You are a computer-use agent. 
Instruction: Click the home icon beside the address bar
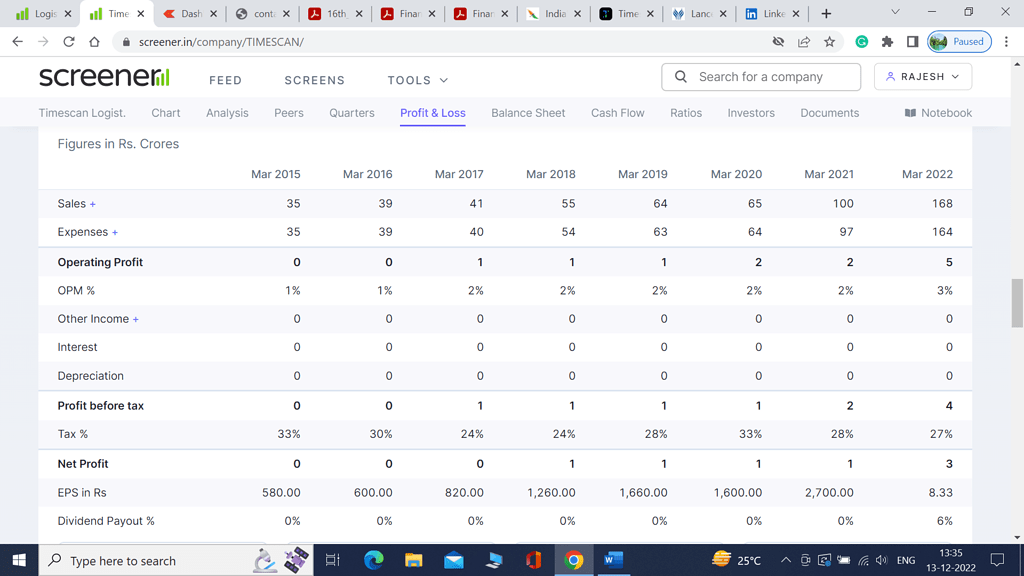click(95, 42)
